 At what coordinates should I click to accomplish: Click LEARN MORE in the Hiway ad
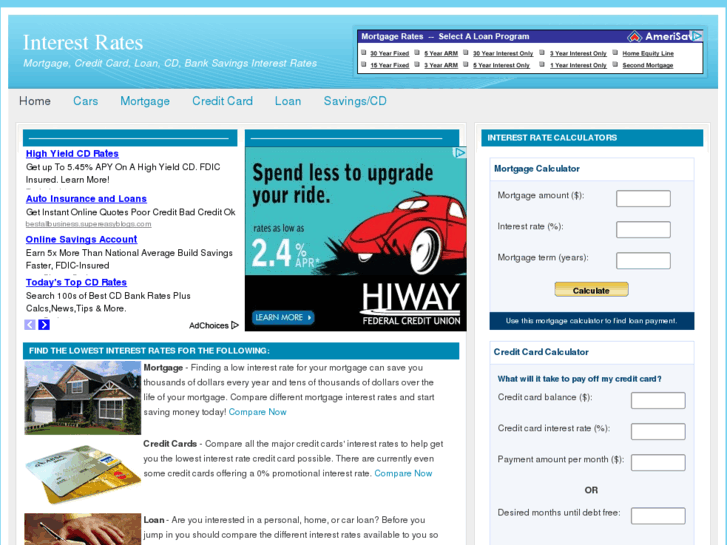(x=283, y=317)
